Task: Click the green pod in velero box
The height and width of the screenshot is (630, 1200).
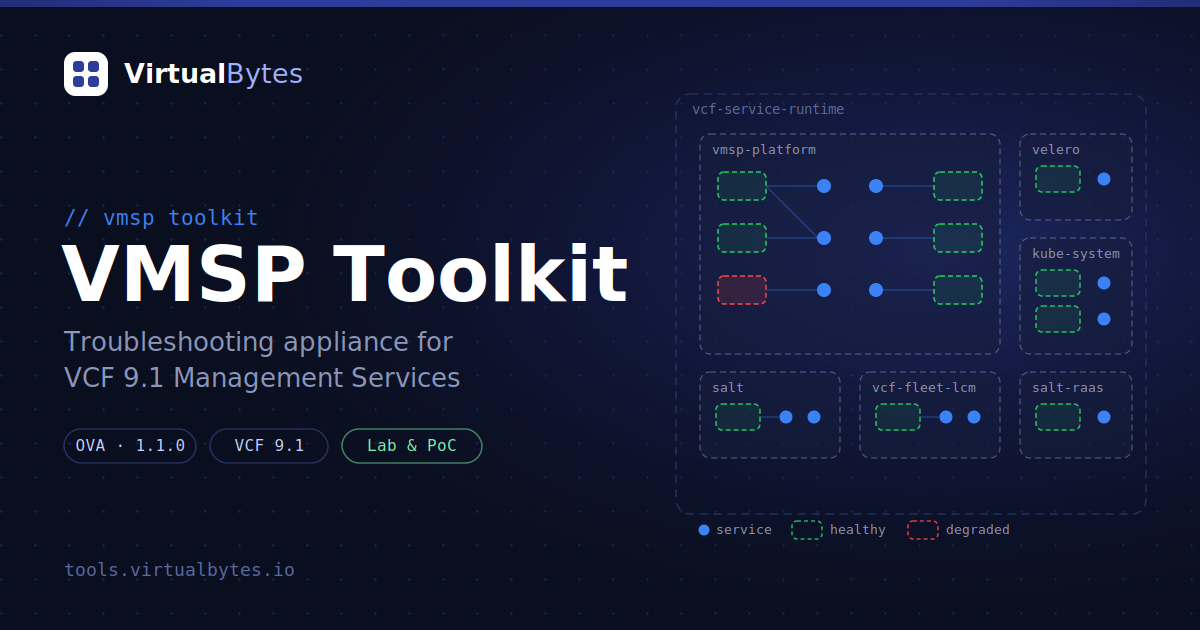Action: click(1058, 179)
